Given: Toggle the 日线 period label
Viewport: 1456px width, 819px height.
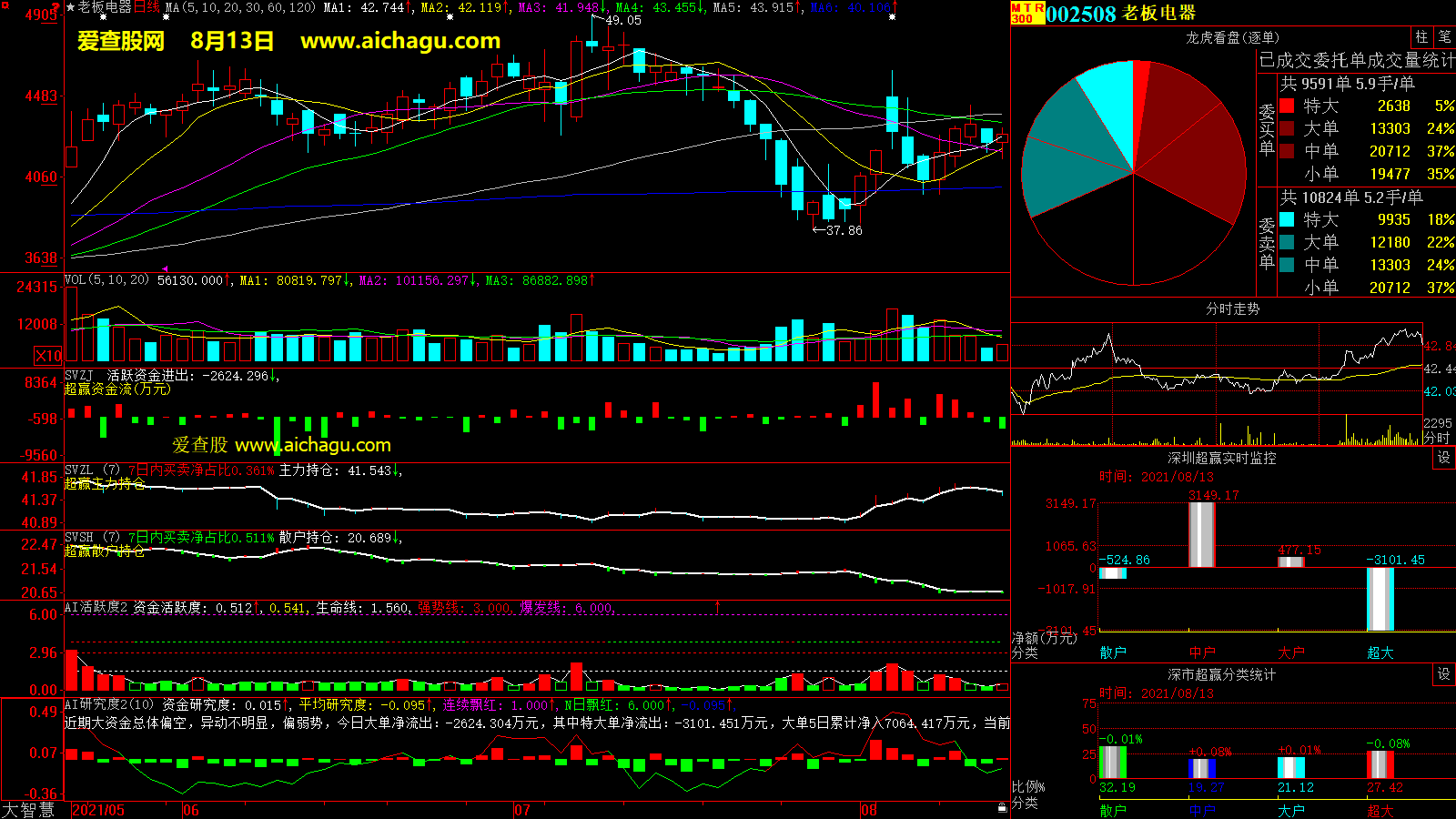Looking at the screenshot, I should [147, 7].
